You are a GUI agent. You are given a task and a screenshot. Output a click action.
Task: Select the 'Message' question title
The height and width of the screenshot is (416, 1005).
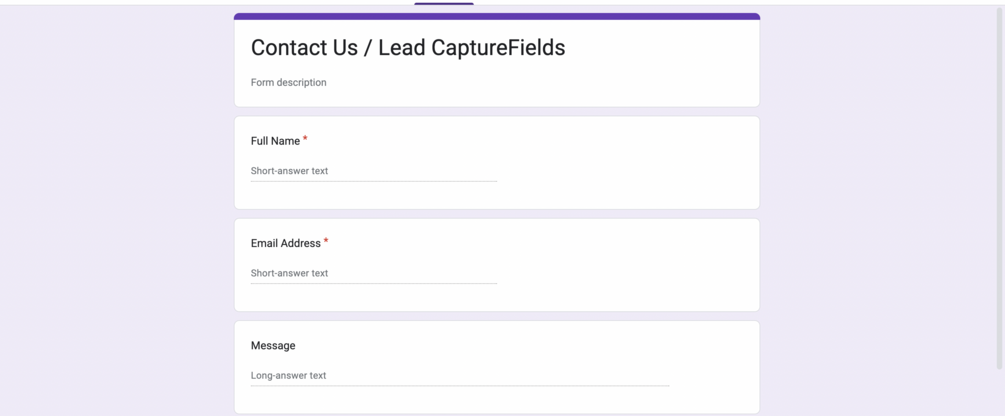(273, 346)
